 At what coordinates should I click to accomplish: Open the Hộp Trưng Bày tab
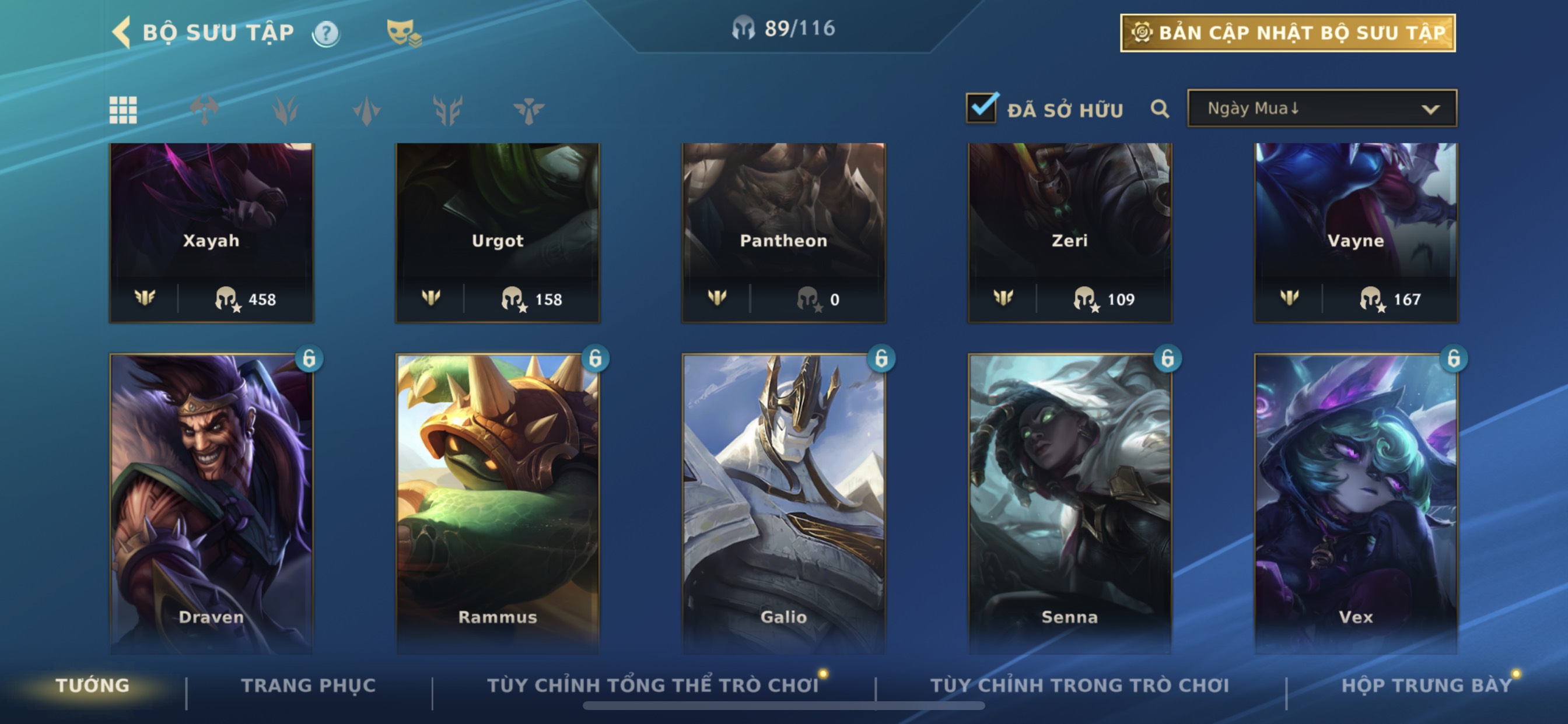1427,686
